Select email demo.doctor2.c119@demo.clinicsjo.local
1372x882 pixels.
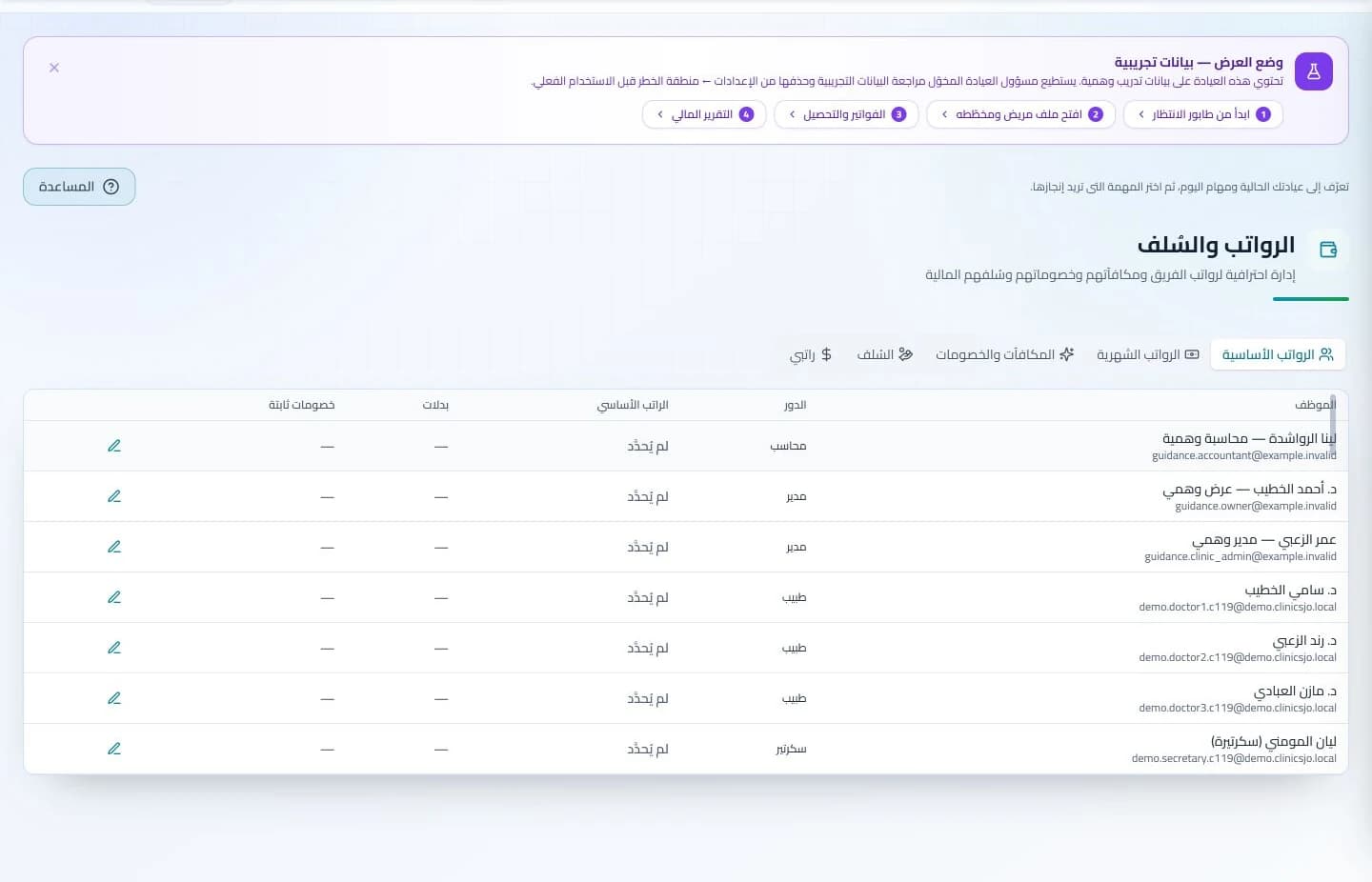coord(1238,657)
